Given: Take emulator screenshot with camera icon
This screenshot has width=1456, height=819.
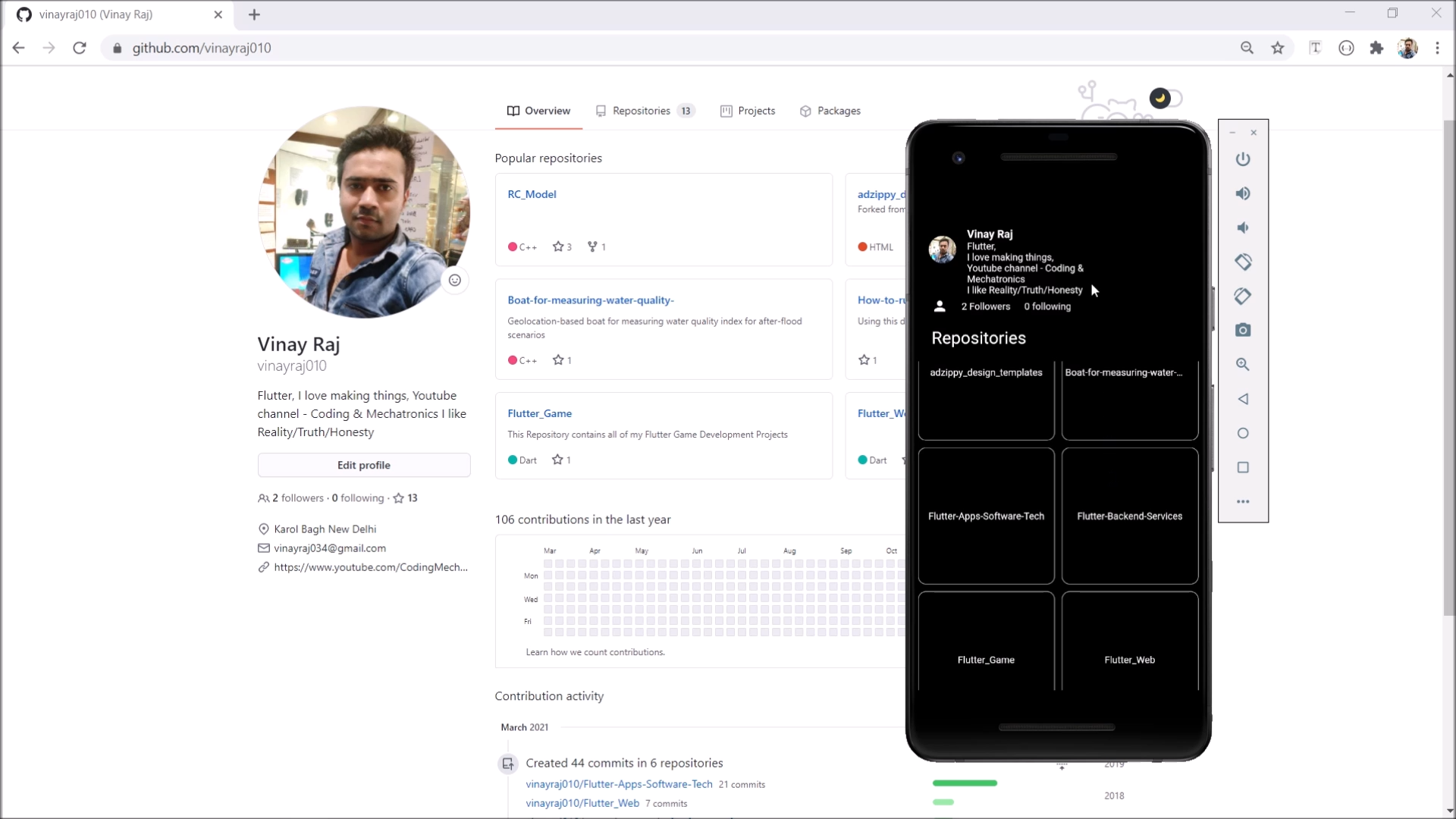Looking at the screenshot, I should (1243, 330).
